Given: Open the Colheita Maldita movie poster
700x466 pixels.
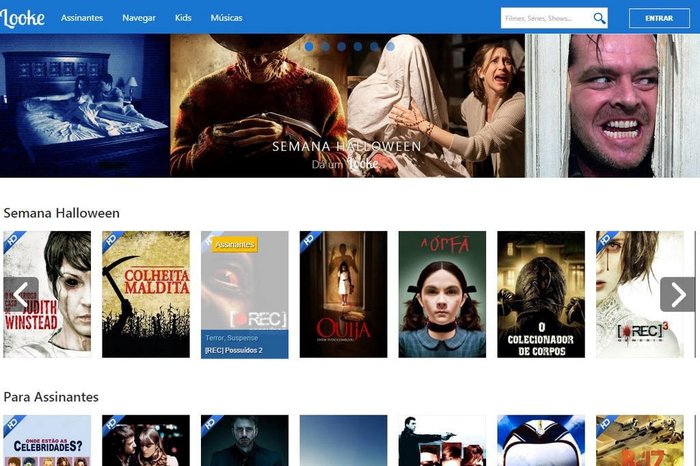Looking at the screenshot, I should (x=146, y=294).
